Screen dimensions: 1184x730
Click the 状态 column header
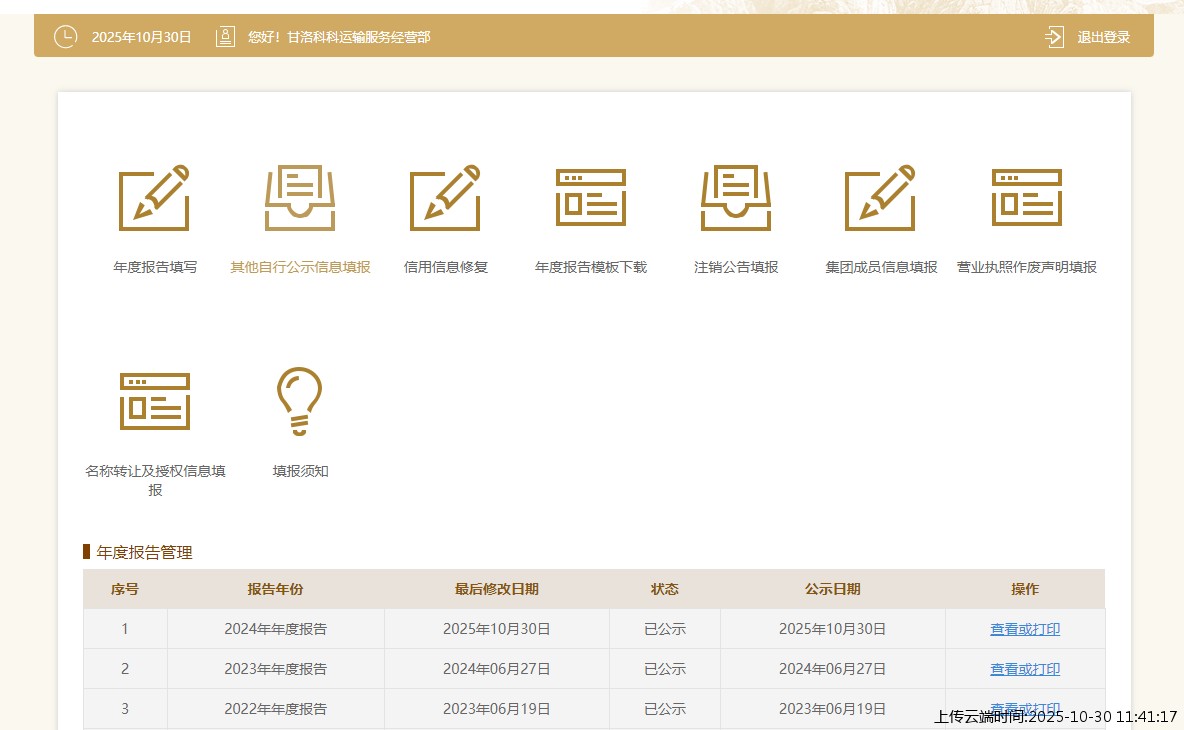click(x=664, y=589)
